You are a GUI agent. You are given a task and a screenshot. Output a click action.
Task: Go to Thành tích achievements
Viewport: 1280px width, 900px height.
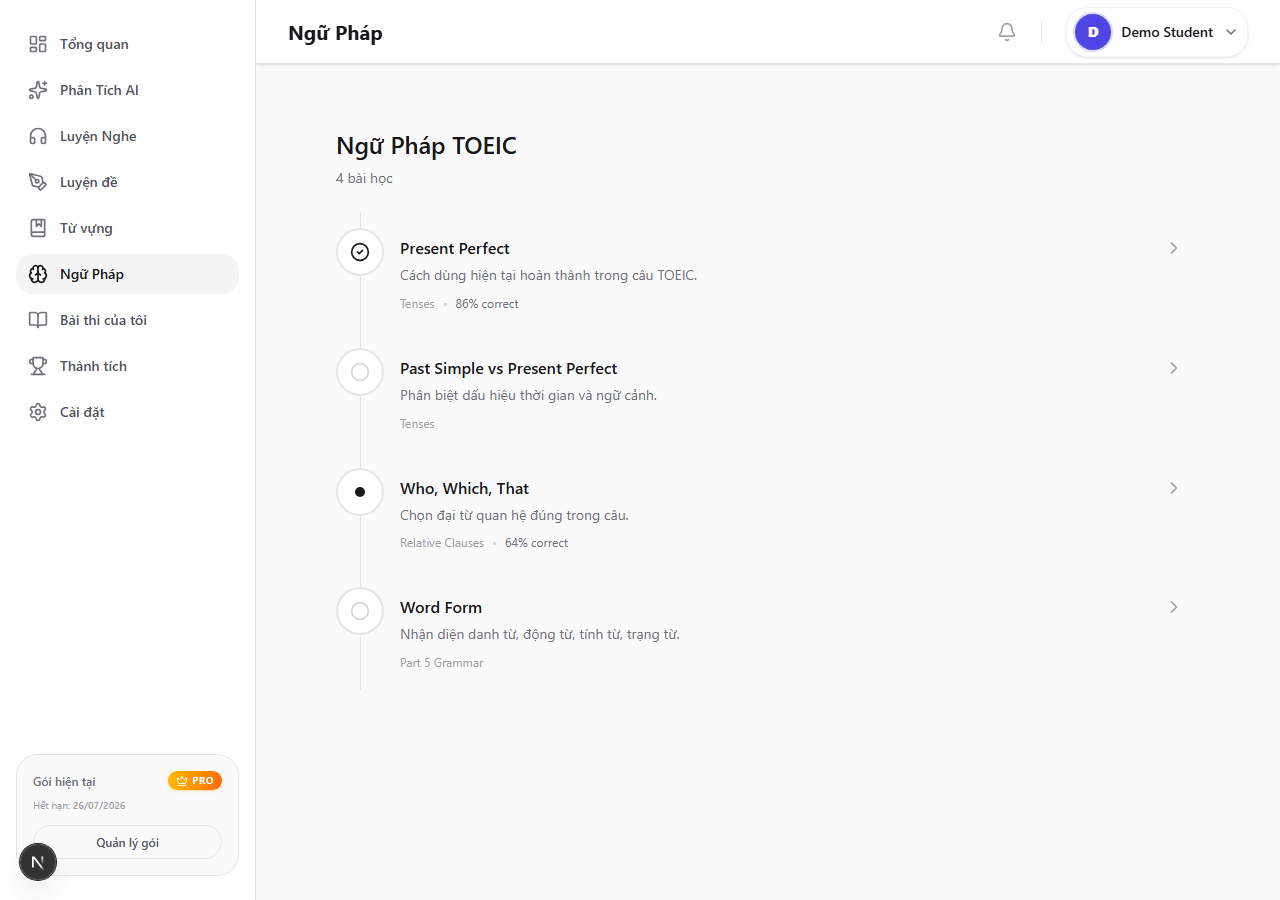pos(127,366)
